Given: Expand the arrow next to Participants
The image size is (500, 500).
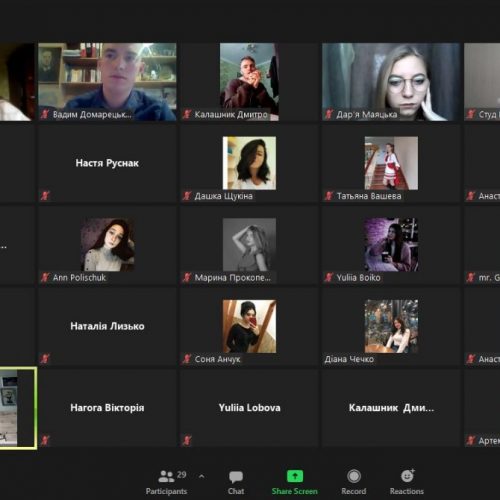Looking at the screenshot, I should (x=201, y=476).
